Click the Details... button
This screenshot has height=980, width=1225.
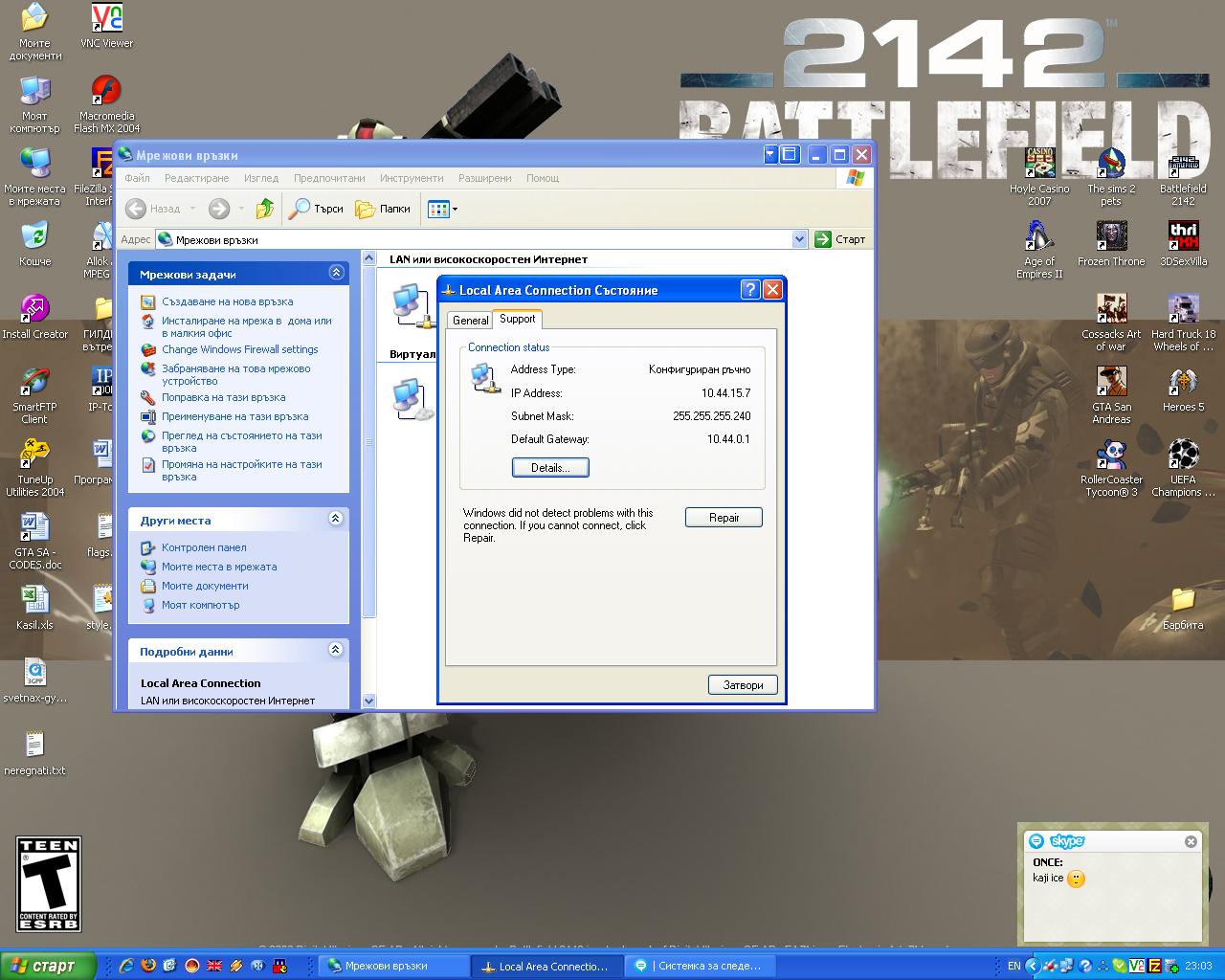(550, 467)
